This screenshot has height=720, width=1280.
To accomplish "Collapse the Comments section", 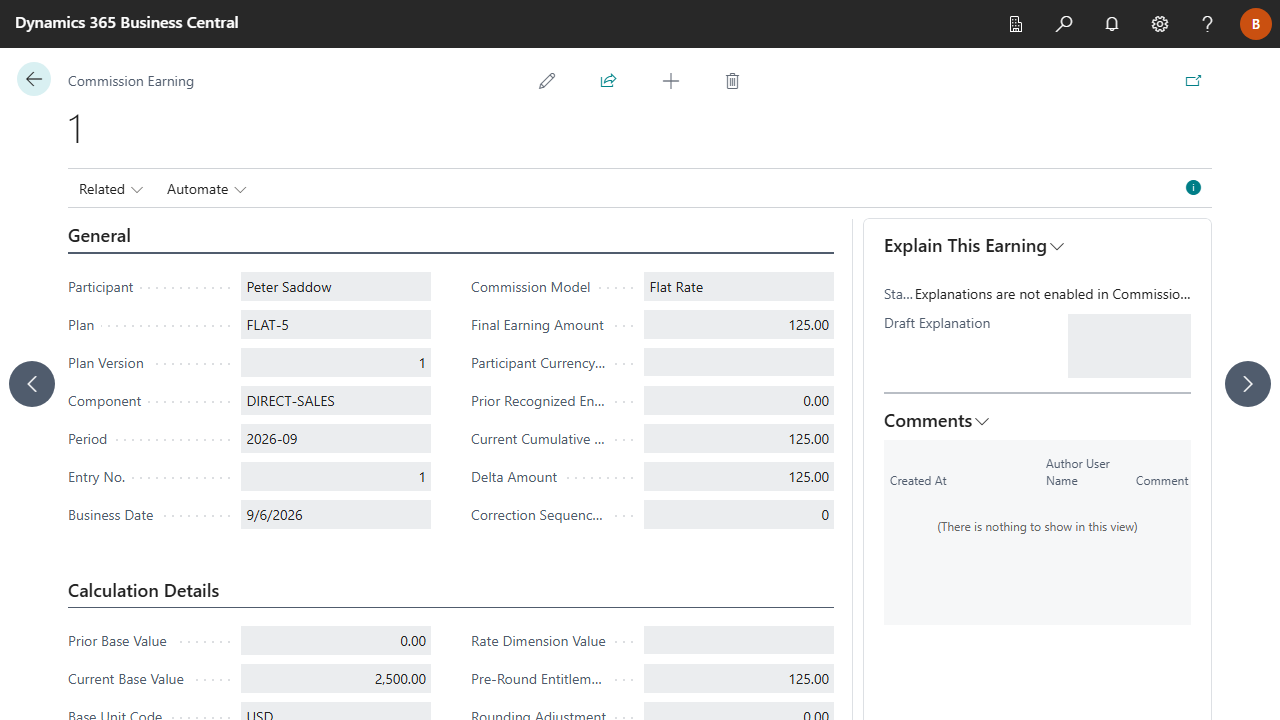I will [936, 421].
